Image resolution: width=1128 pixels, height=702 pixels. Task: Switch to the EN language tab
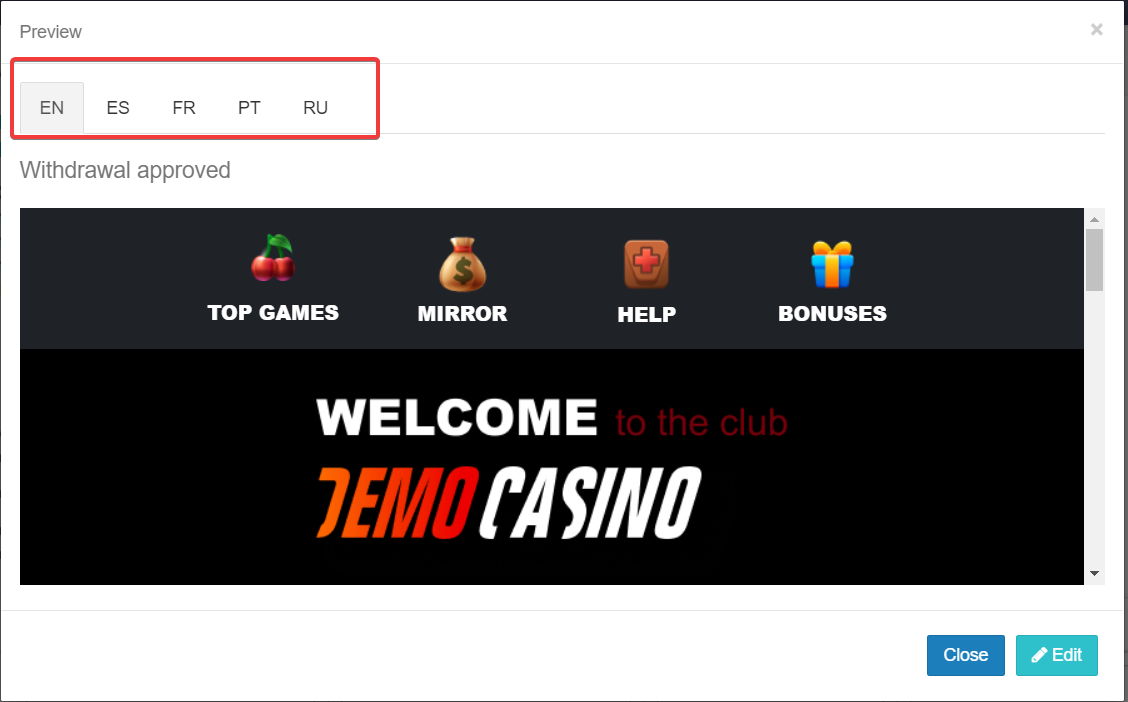[x=52, y=108]
